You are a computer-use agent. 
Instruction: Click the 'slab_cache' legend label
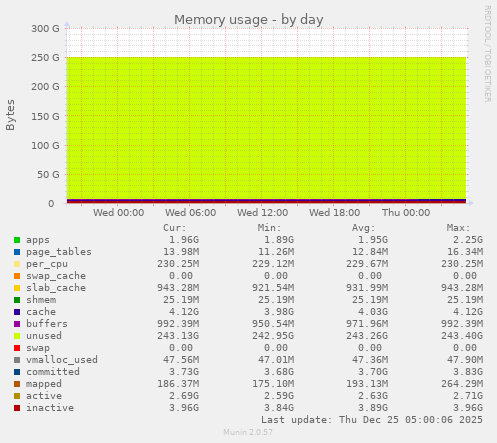(x=56, y=288)
